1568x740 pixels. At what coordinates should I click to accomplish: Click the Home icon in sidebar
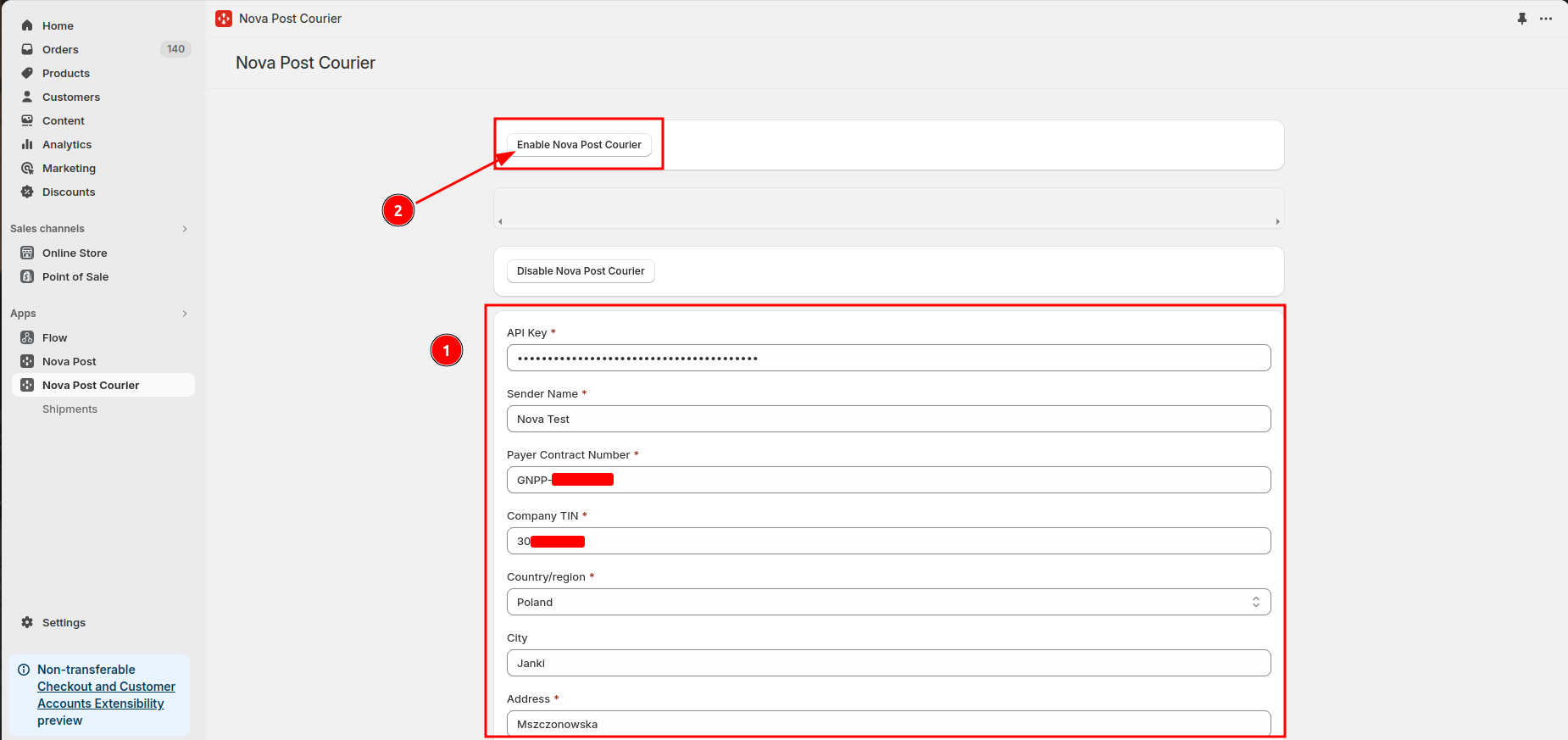click(x=27, y=25)
